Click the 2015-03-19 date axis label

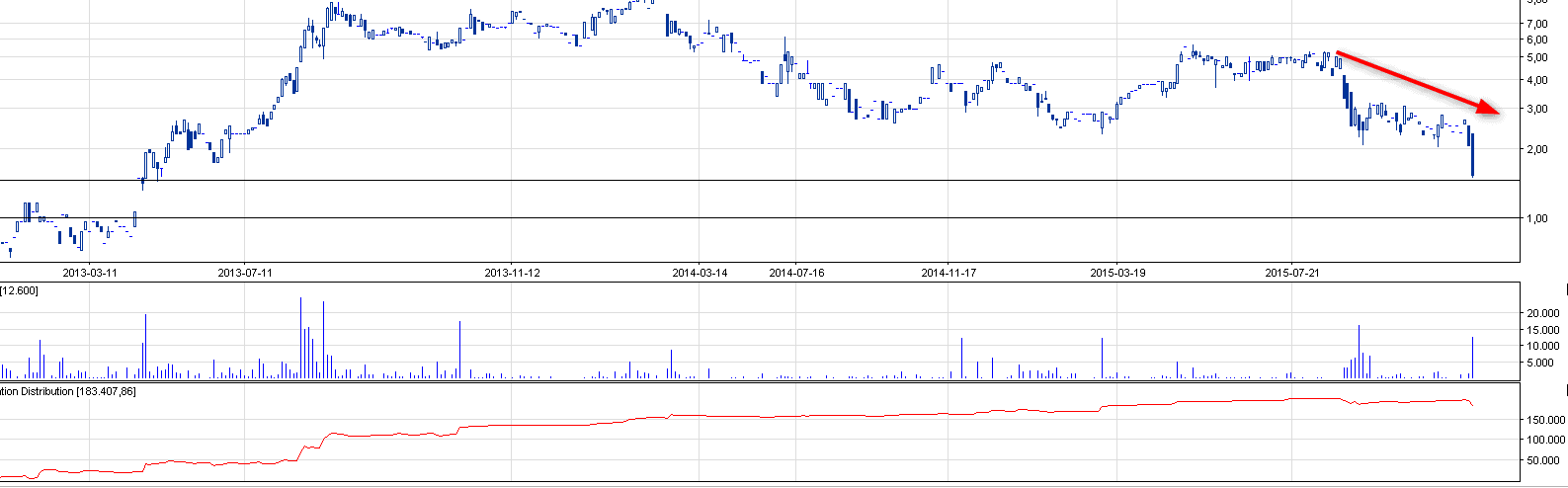tap(1118, 273)
